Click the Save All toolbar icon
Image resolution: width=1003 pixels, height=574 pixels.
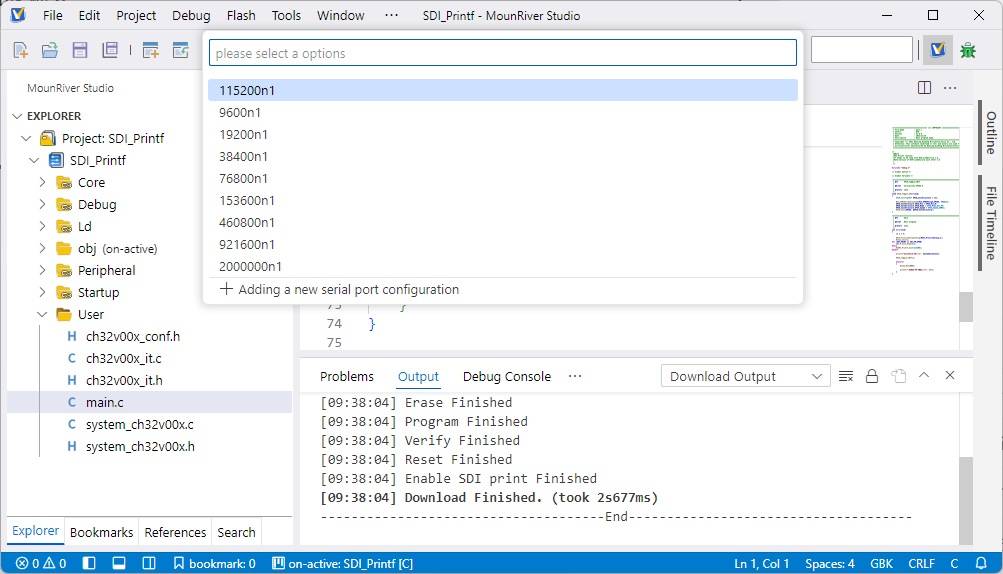click(x=110, y=50)
